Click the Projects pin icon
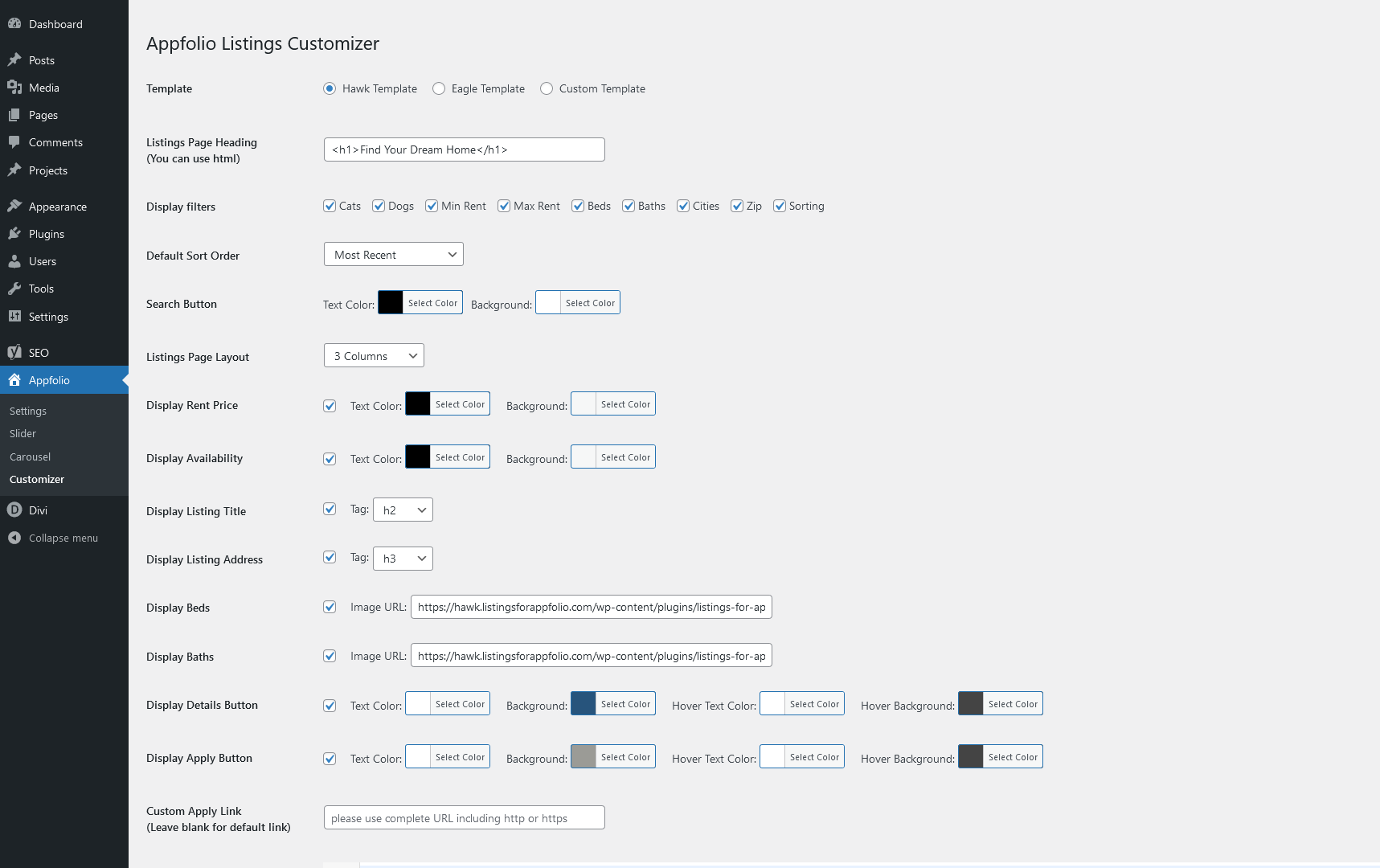Image resolution: width=1380 pixels, height=868 pixels. click(x=14, y=170)
